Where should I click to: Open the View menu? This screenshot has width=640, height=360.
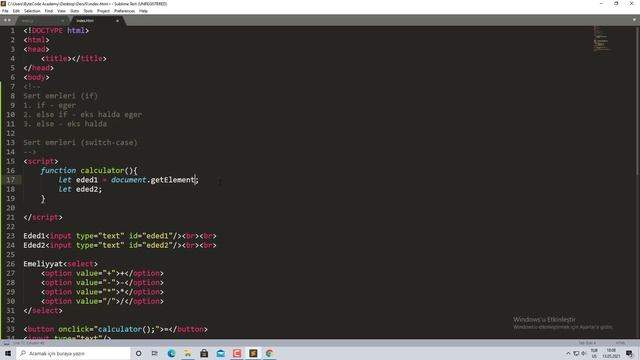point(61,11)
